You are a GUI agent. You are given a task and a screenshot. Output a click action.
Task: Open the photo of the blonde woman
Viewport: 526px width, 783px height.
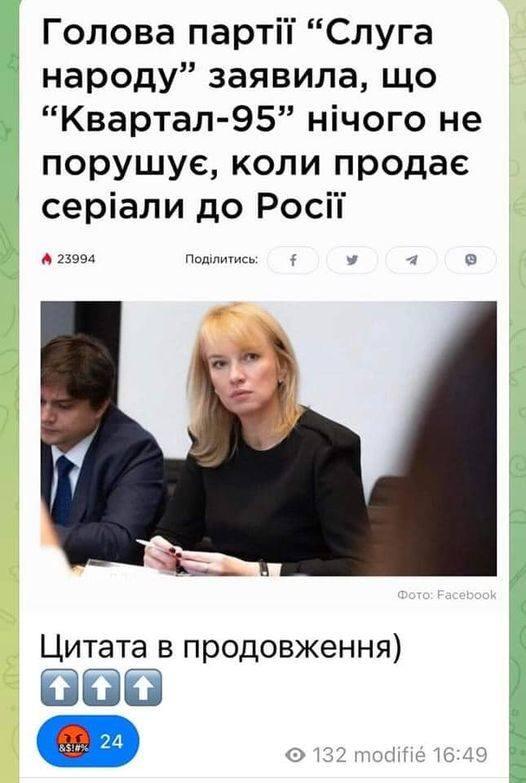pyautogui.click(x=269, y=438)
